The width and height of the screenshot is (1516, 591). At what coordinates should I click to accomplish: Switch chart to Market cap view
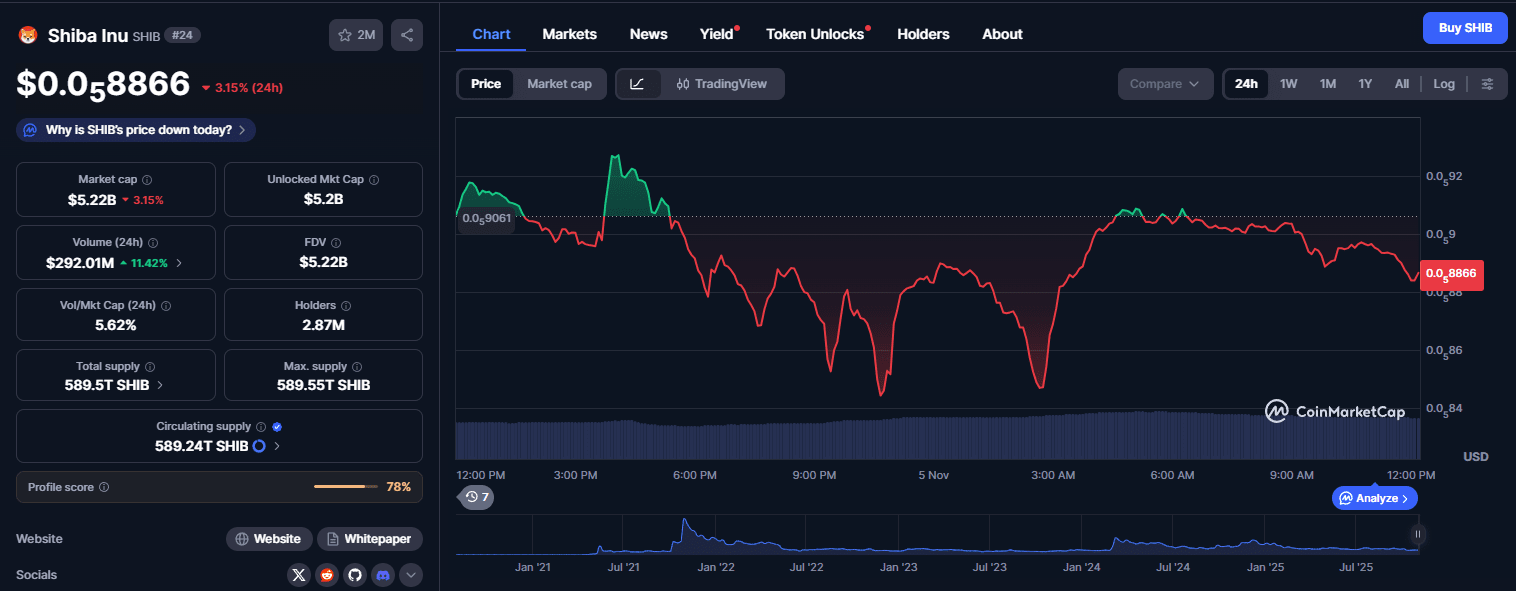tap(559, 84)
